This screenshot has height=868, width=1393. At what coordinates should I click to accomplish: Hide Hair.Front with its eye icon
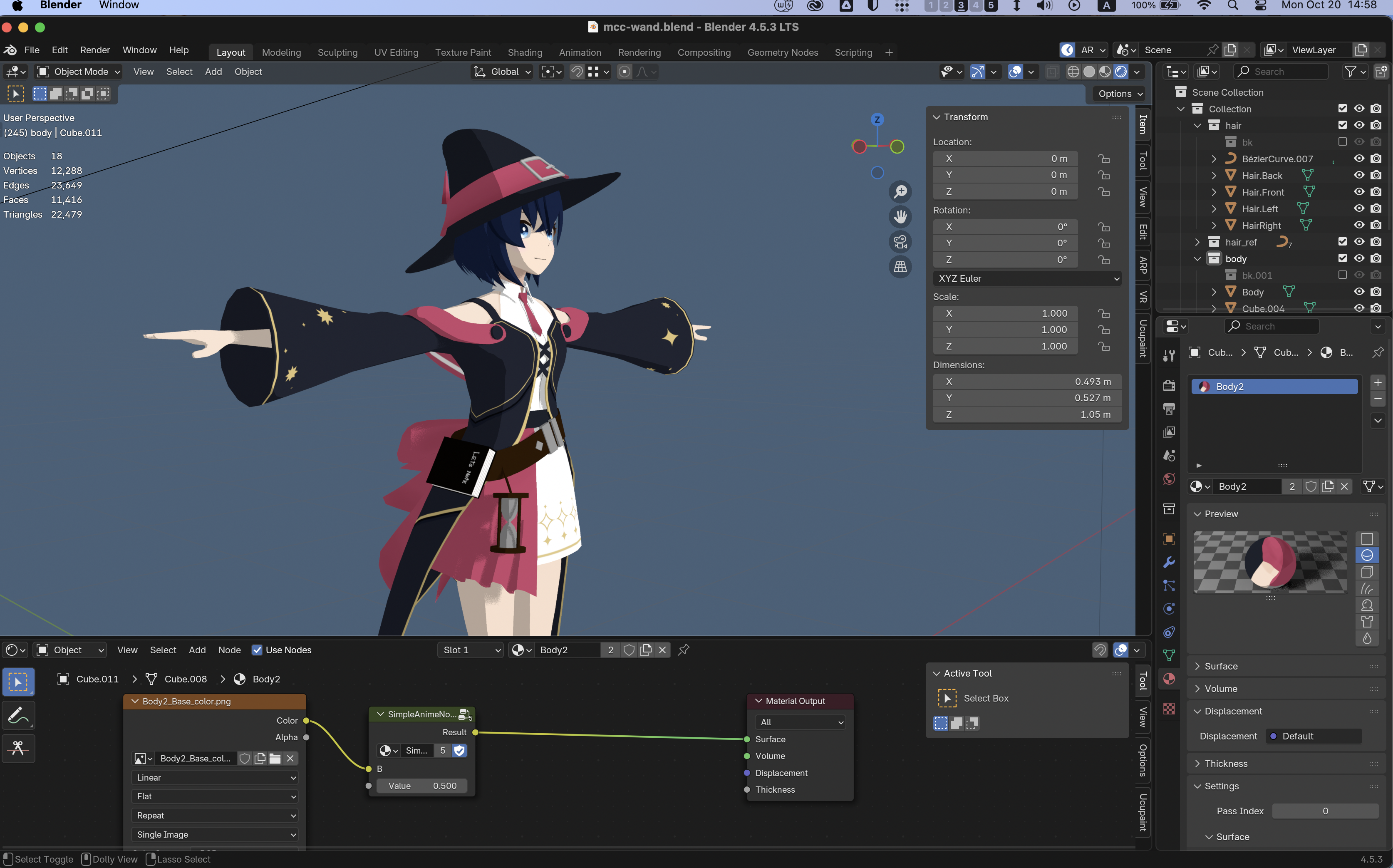tap(1359, 192)
